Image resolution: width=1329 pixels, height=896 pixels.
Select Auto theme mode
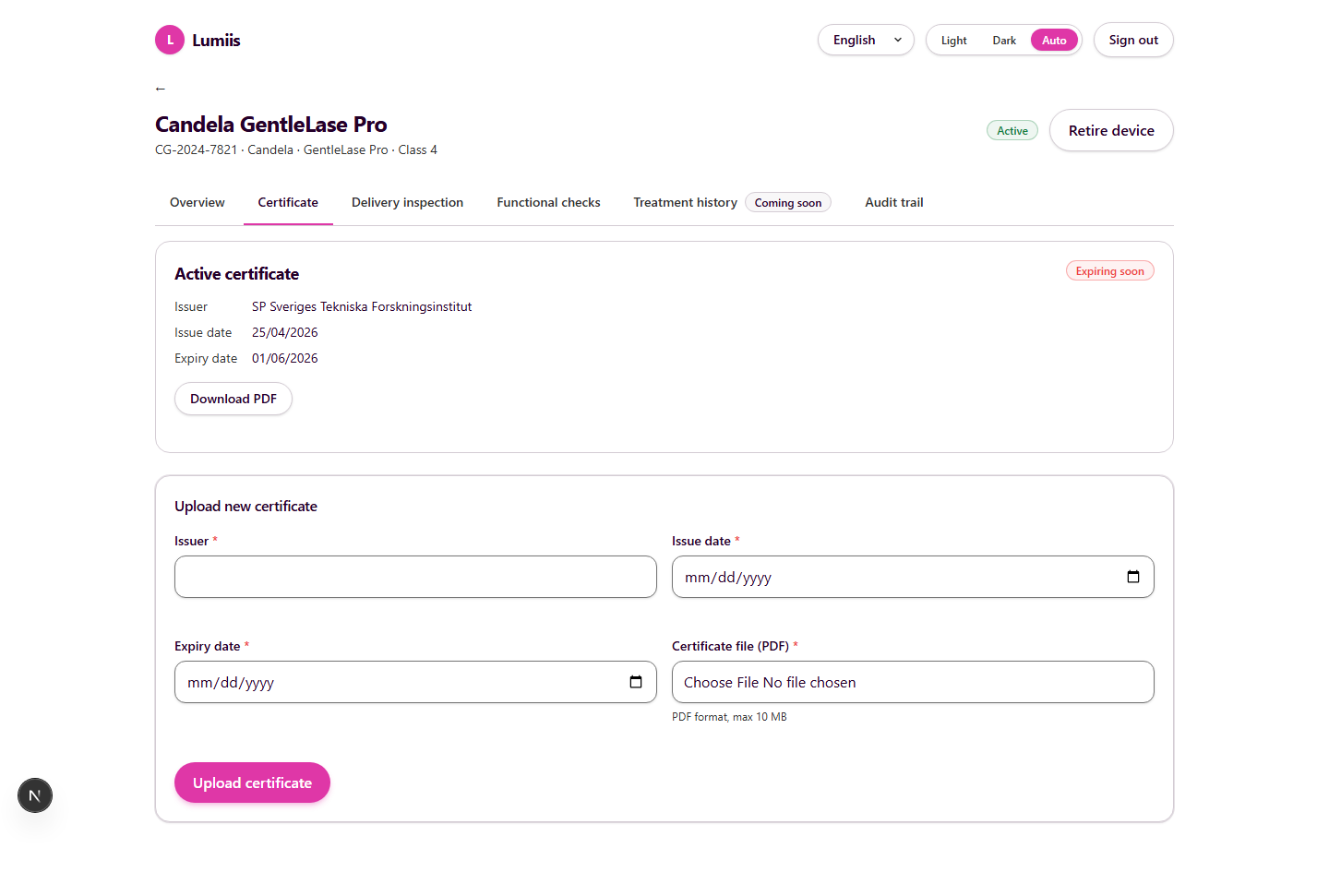pos(1054,41)
